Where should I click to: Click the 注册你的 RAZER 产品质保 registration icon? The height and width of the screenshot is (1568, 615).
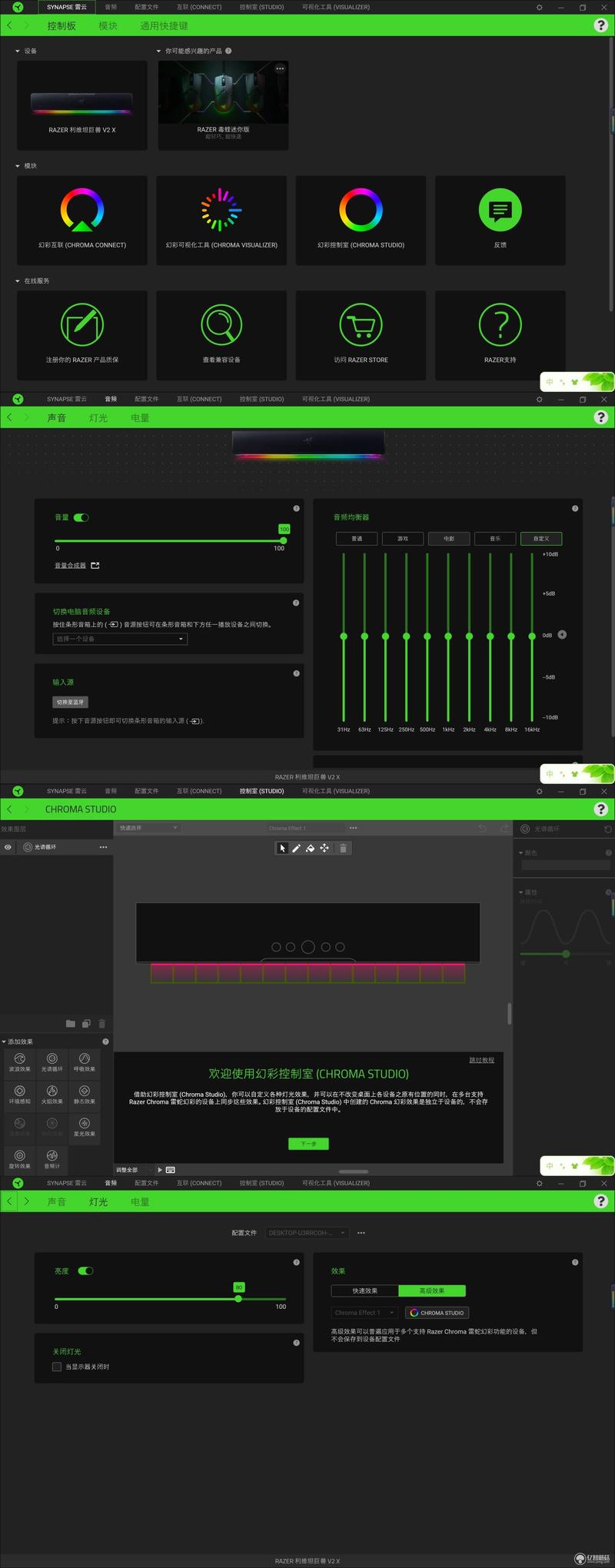pos(82,324)
